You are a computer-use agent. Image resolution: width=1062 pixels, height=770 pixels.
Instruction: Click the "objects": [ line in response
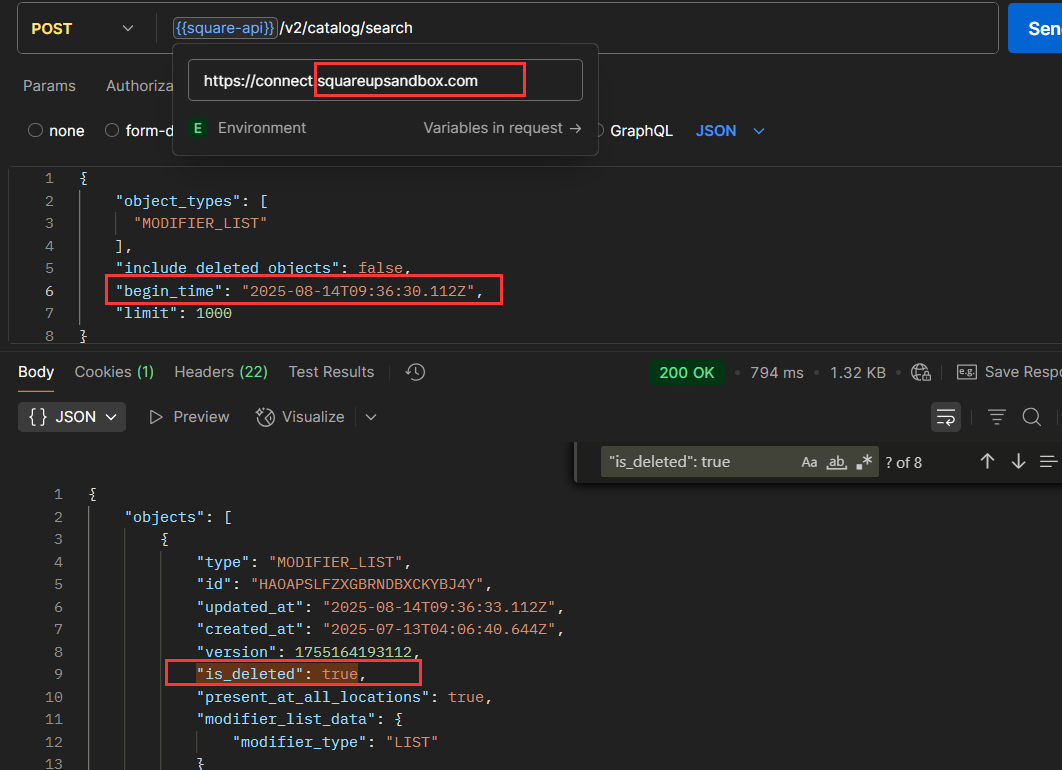point(178,517)
